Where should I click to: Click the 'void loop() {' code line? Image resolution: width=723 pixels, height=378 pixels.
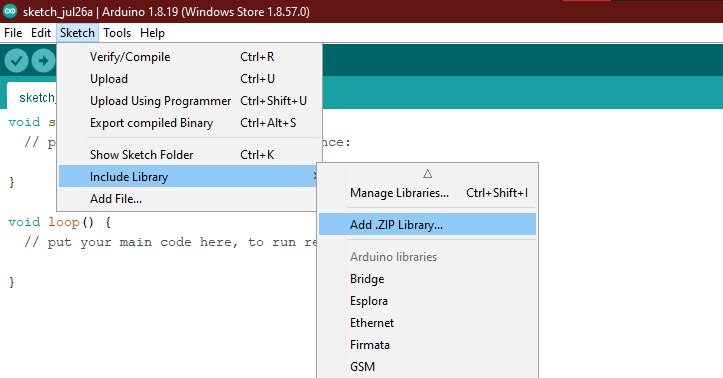pyautogui.click(x=60, y=222)
